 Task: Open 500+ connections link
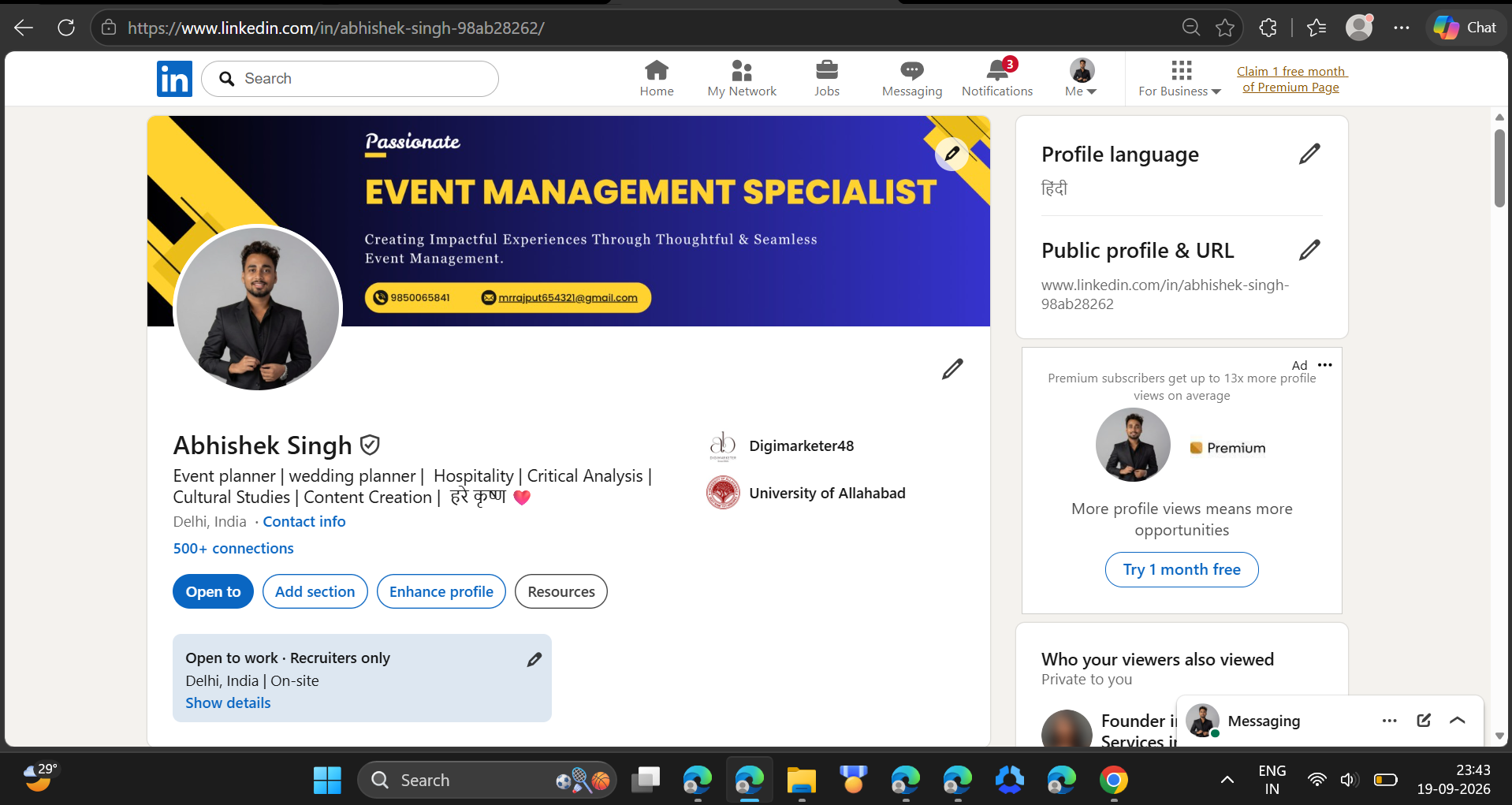tap(233, 548)
